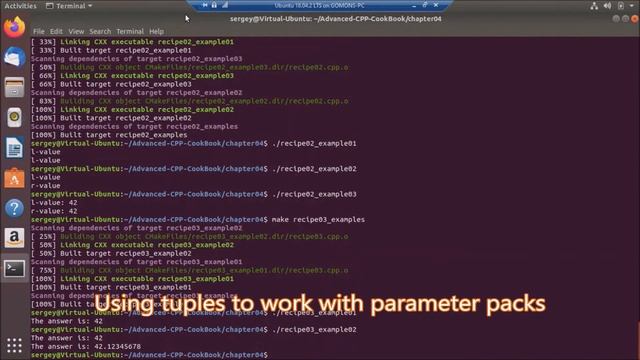Click './recipe02_example01' command text
This screenshot has height=360, width=640.
pos(314,143)
